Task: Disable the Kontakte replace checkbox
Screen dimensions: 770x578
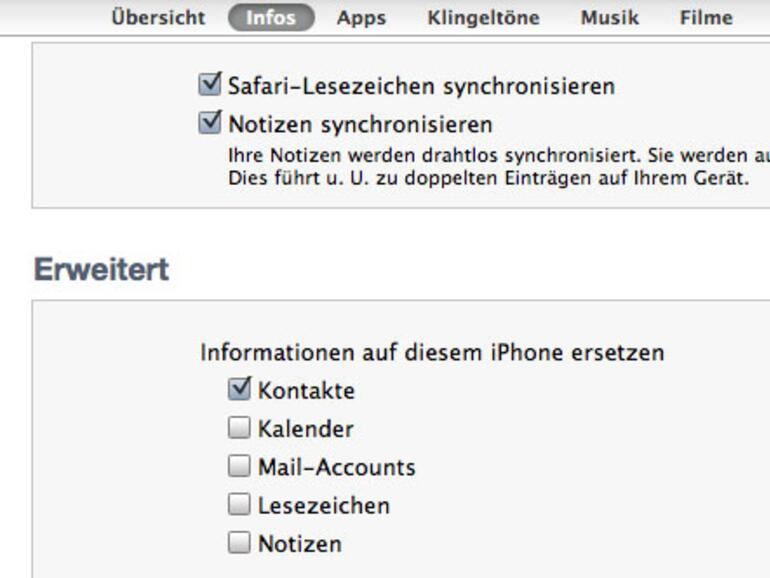Action: [239, 389]
